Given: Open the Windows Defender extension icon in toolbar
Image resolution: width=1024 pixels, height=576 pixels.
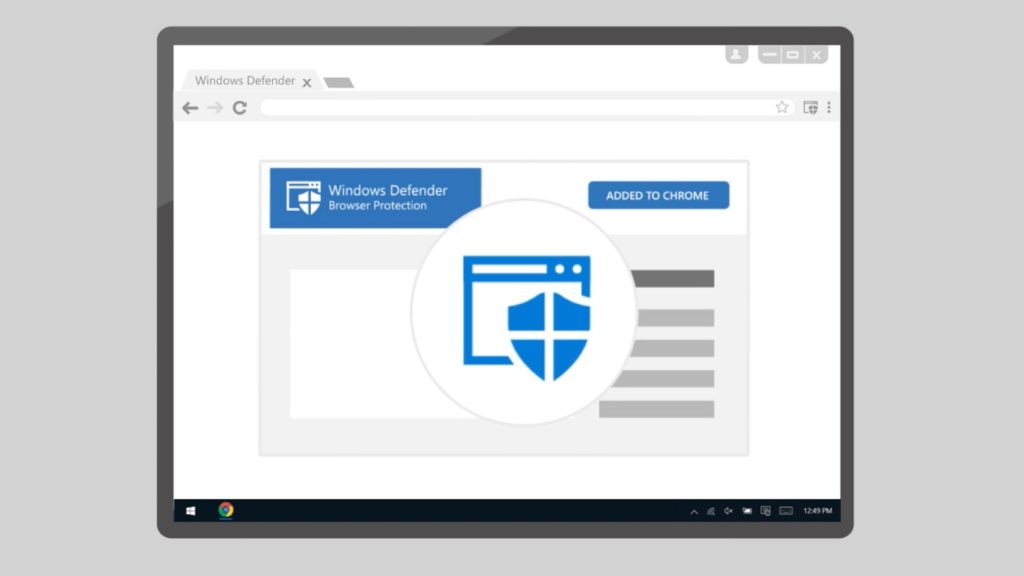Looking at the screenshot, I should tap(811, 107).
